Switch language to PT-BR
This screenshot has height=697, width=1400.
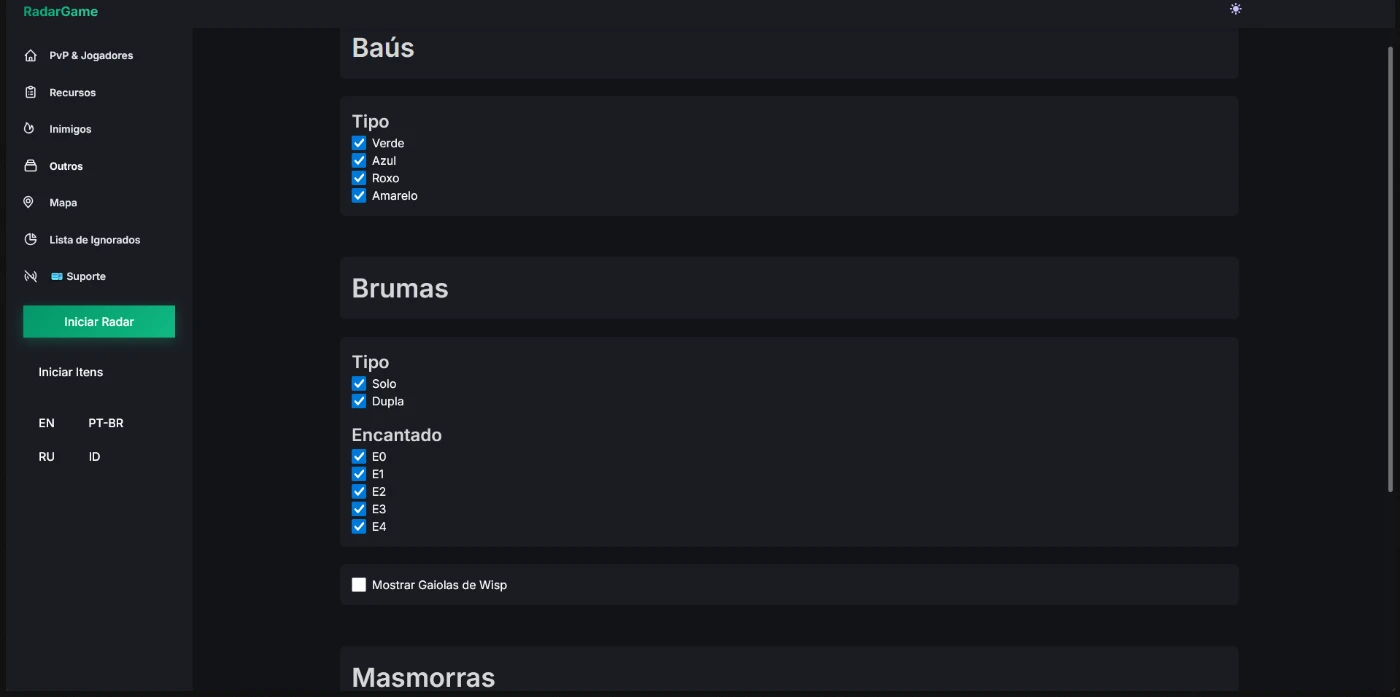(x=106, y=423)
